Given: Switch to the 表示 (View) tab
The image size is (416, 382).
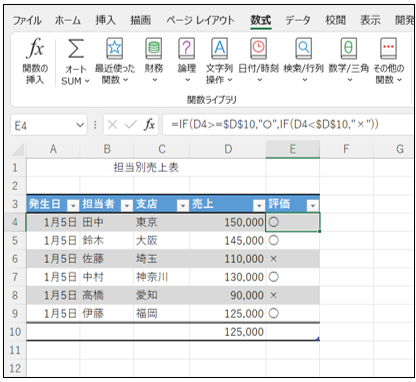Looking at the screenshot, I should coord(370,21).
